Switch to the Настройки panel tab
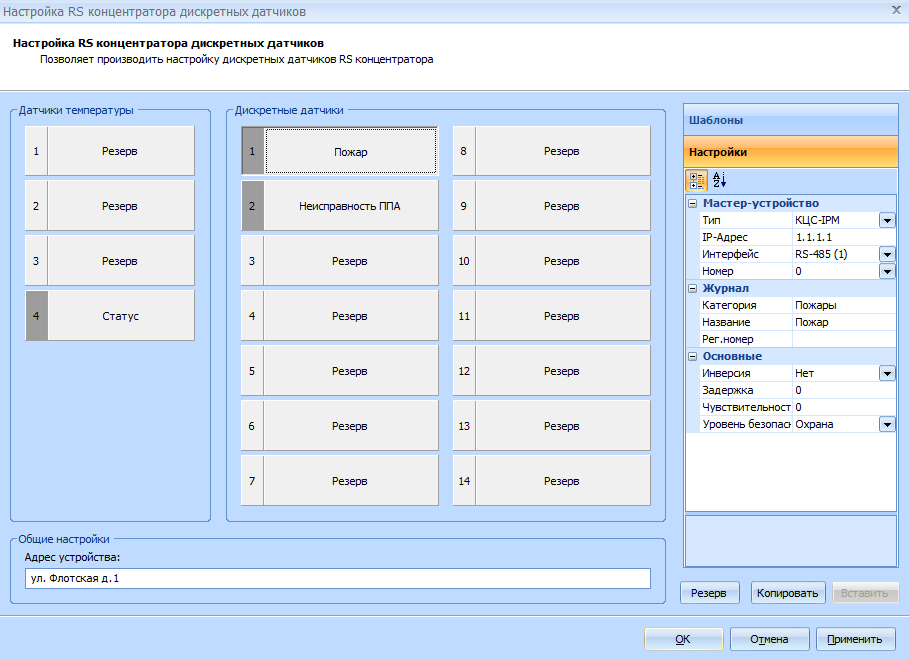The width and height of the screenshot is (909, 660). click(790, 152)
